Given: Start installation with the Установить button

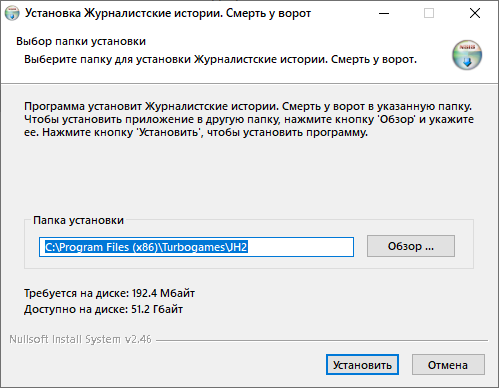Looking at the screenshot, I should (362, 365).
